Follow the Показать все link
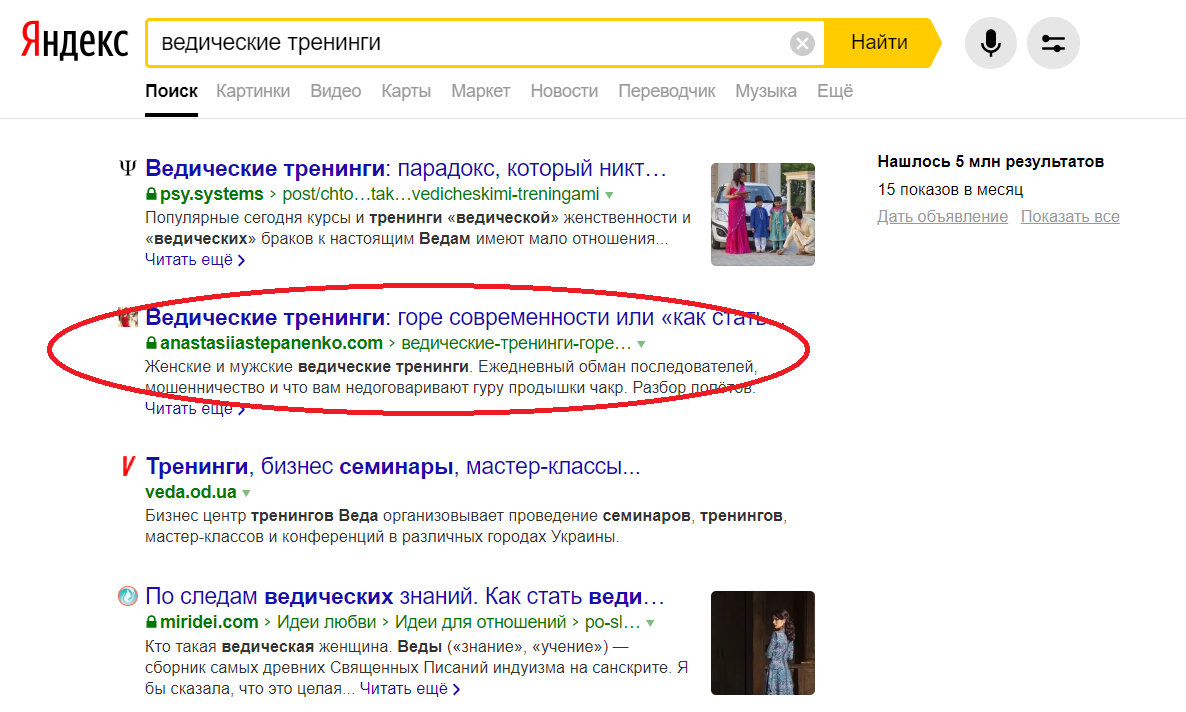 click(1070, 217)
